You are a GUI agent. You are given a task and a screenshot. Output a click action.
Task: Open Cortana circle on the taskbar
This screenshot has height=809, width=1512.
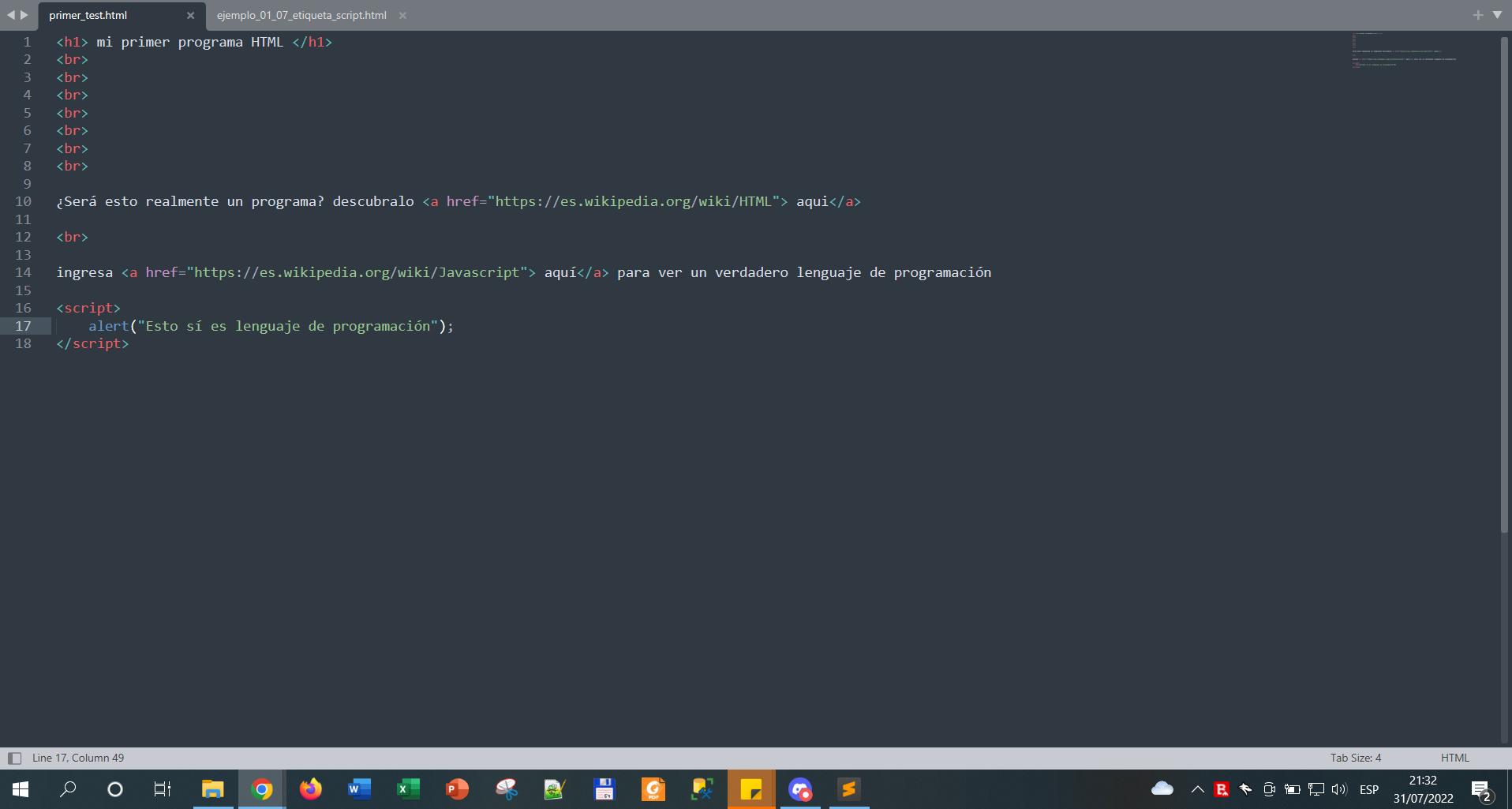pos(115,789)
